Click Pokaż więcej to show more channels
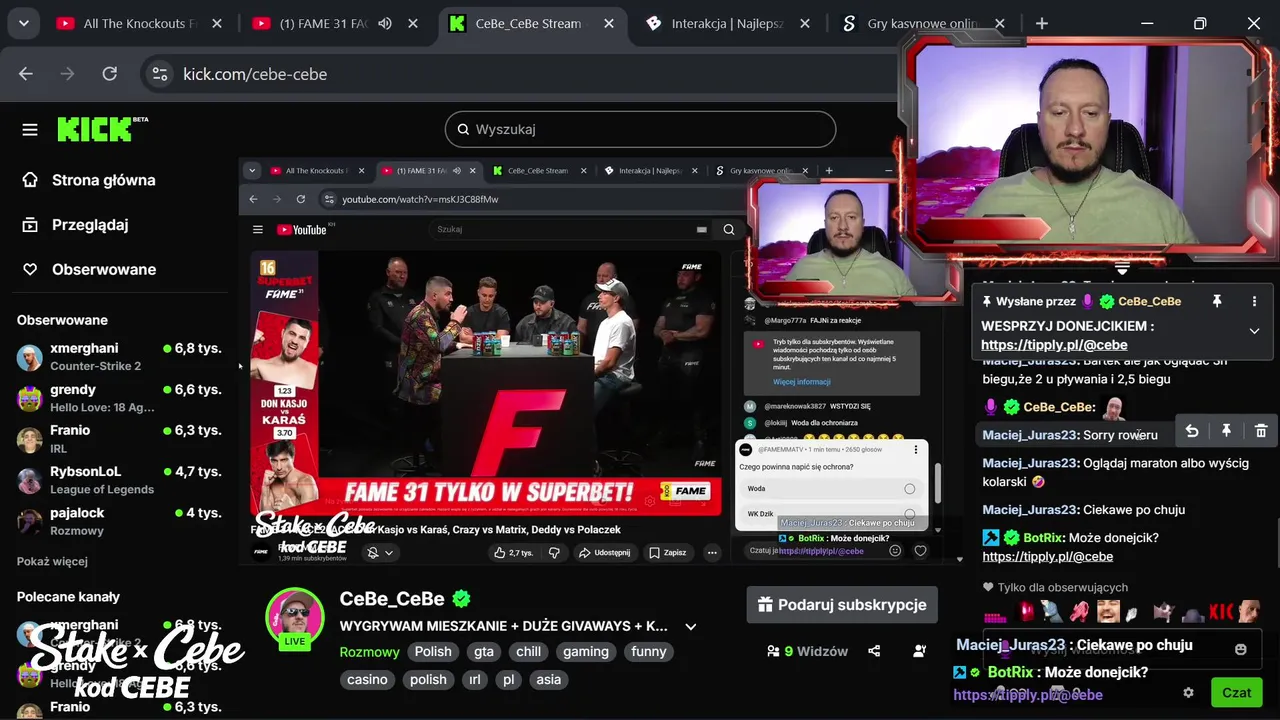 52,561
